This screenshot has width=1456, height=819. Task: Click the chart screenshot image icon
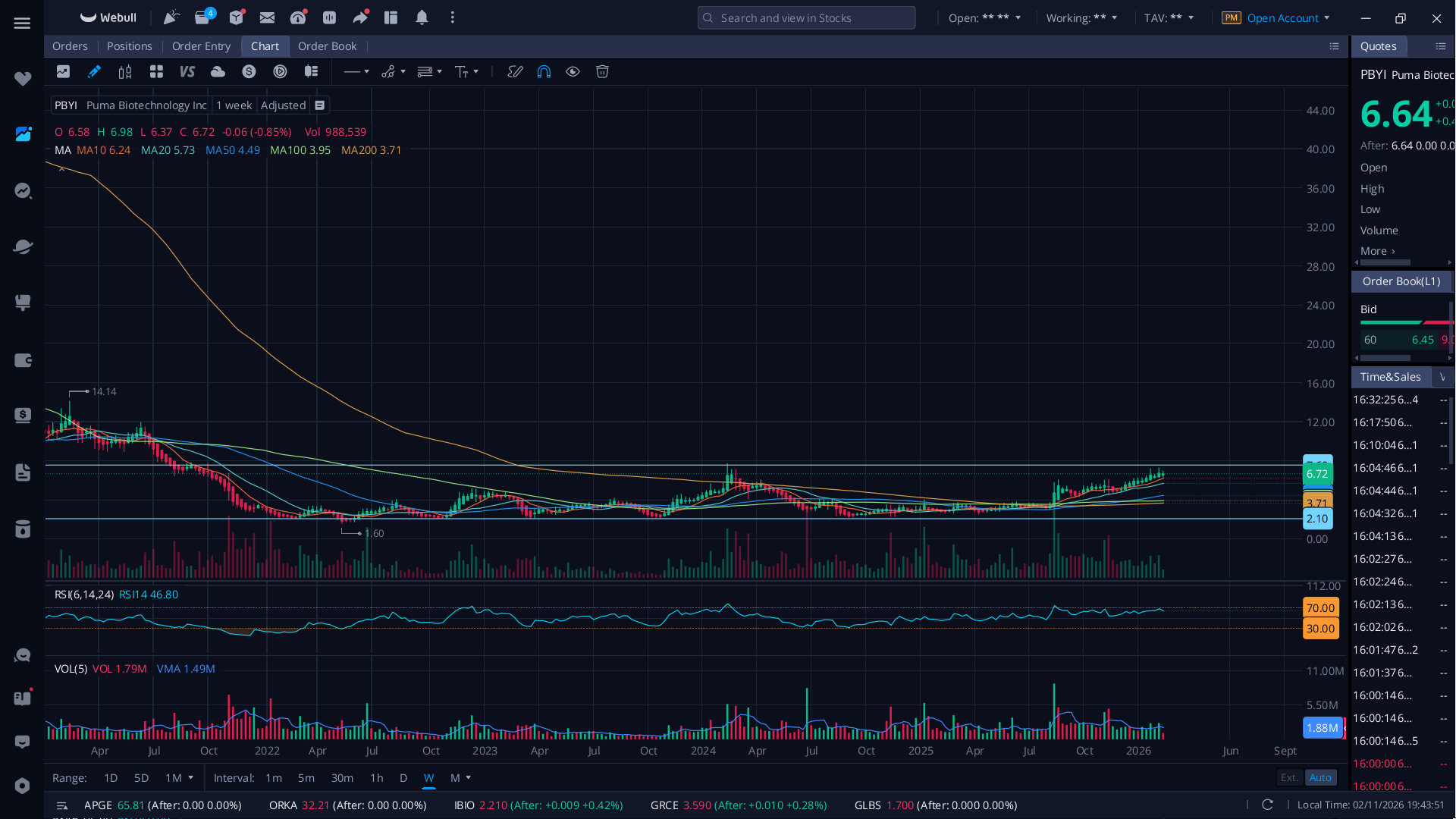(x=63, y=72)
